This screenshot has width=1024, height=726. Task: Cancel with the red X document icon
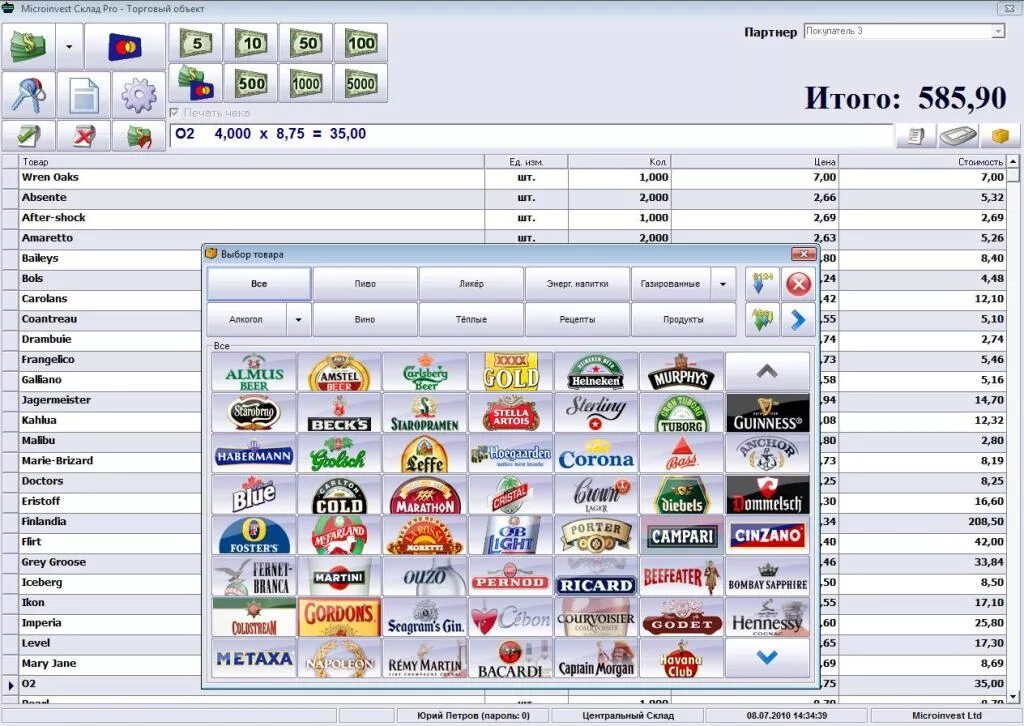[84, 136]
